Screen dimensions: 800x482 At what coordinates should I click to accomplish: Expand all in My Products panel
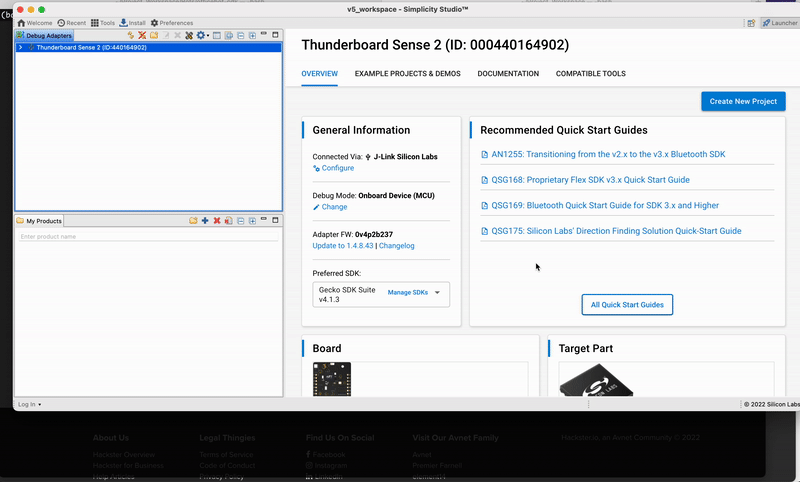pyautogui.click(x=252, y=221)
